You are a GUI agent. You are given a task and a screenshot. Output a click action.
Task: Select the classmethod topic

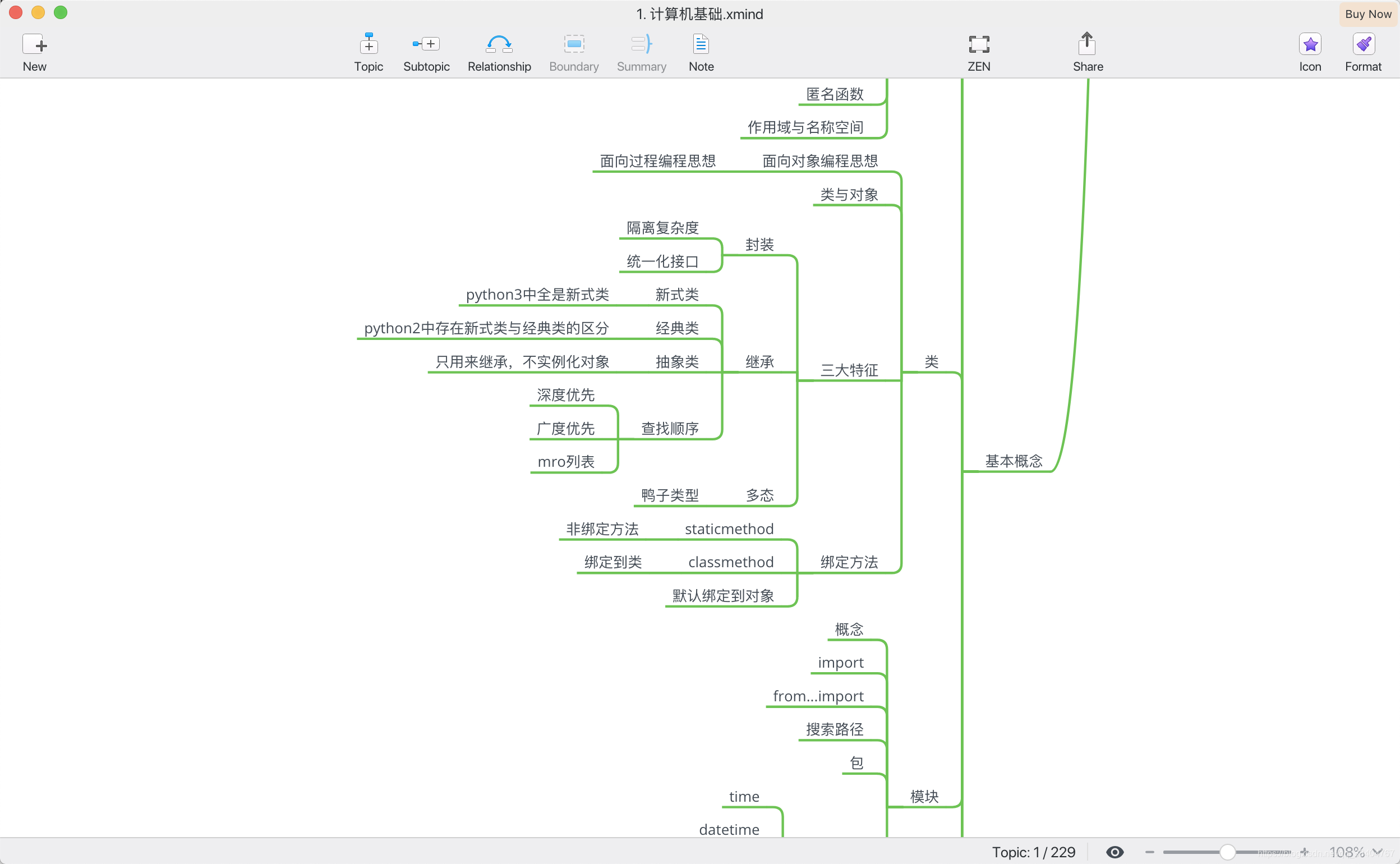pyautogui.click(x=730, y=562)
